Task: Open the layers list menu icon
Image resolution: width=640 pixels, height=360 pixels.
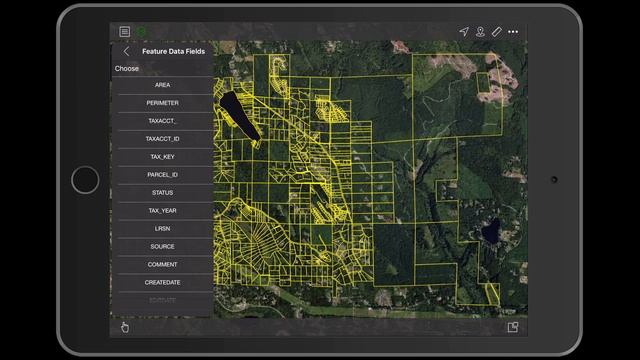Action: (x=124, y=31)
